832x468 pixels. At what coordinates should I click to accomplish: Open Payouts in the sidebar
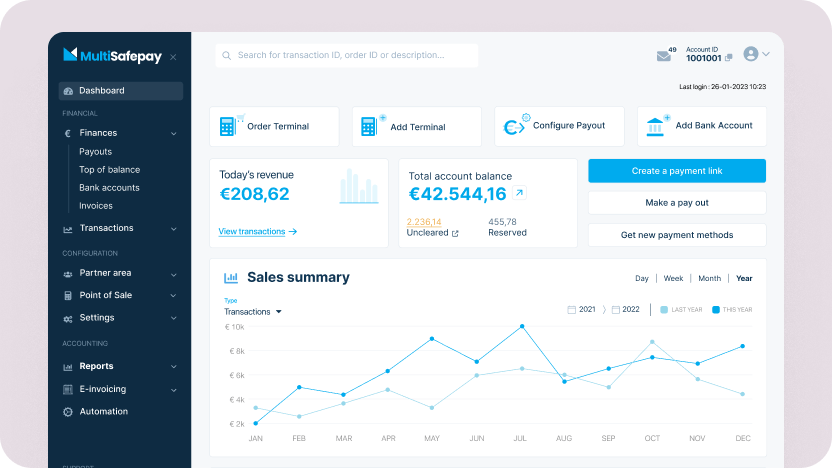click(x=96, y=152)
